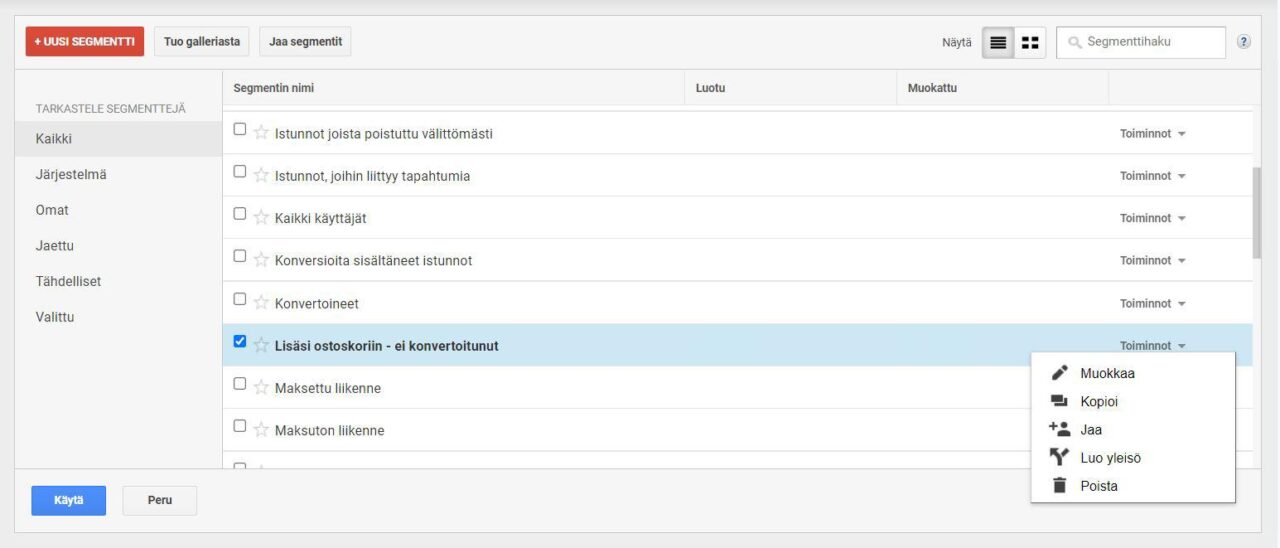Viewport: 1280px width, 548px height.
Task: Open the help question mark icon
Action: 1243,42
